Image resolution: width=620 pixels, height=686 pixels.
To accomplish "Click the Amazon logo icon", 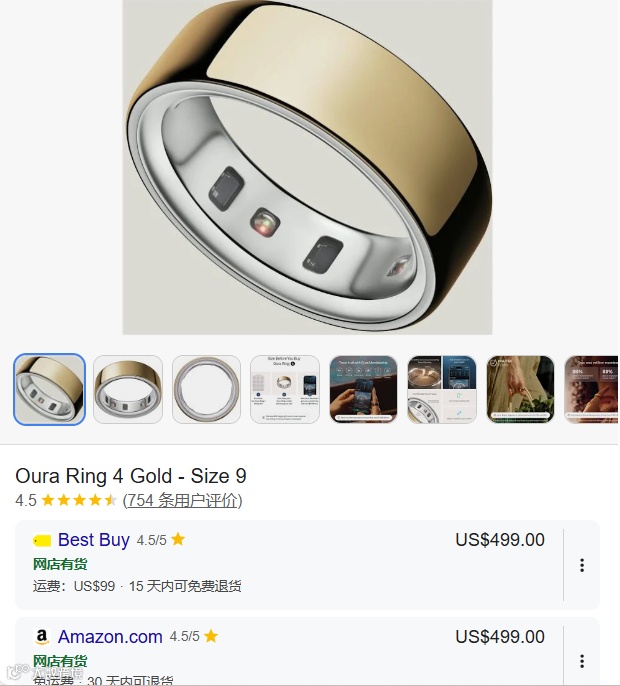I will (42, 637).
